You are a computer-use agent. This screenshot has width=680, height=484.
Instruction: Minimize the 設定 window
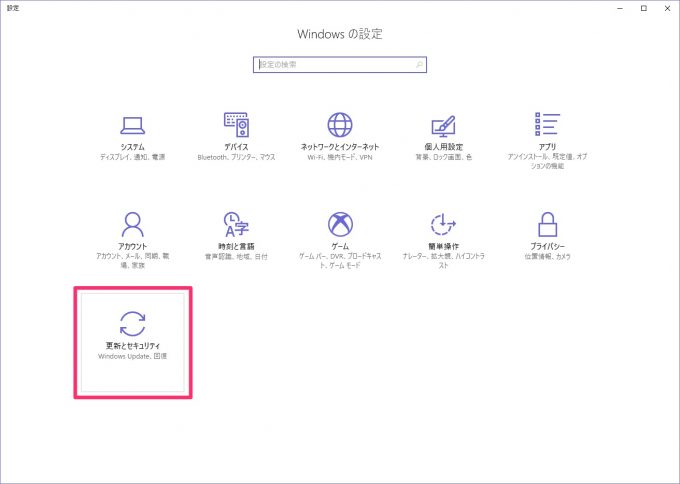[620, 8]
